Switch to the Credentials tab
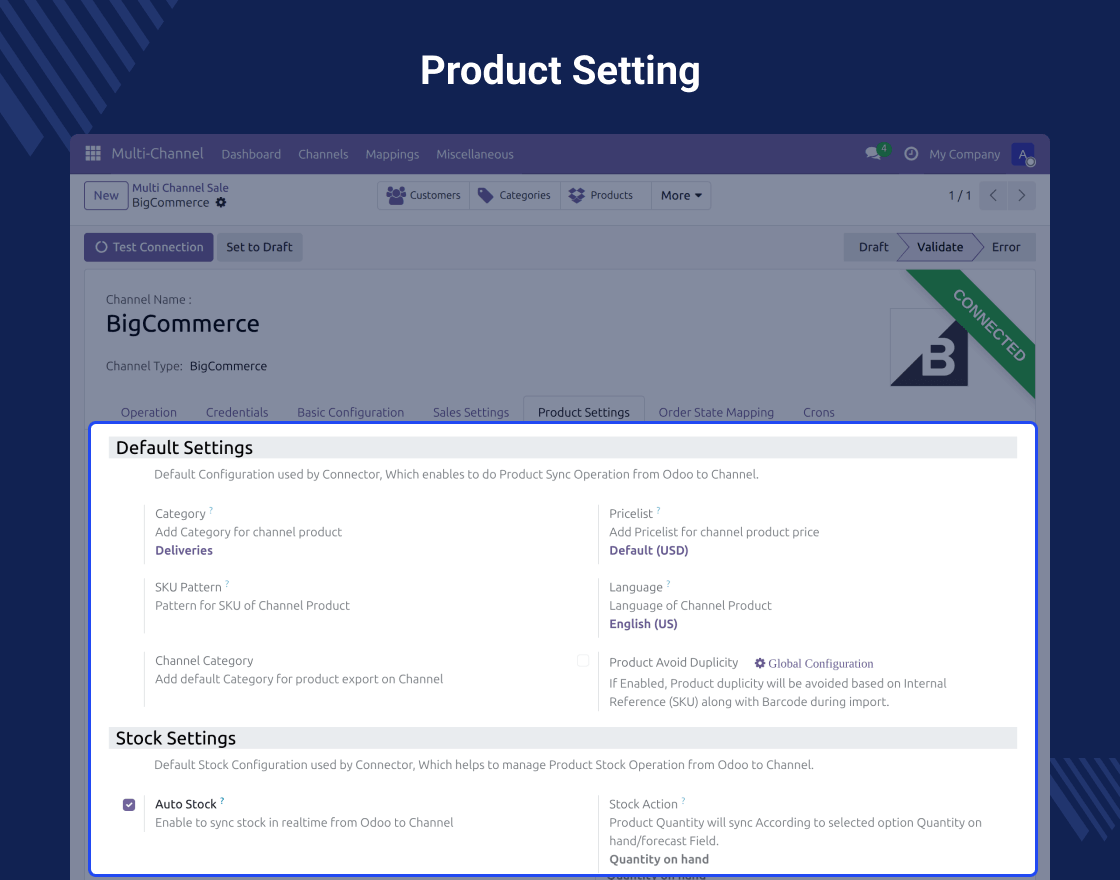Screen dimensions: 1120x880 [x=237, y=412]
